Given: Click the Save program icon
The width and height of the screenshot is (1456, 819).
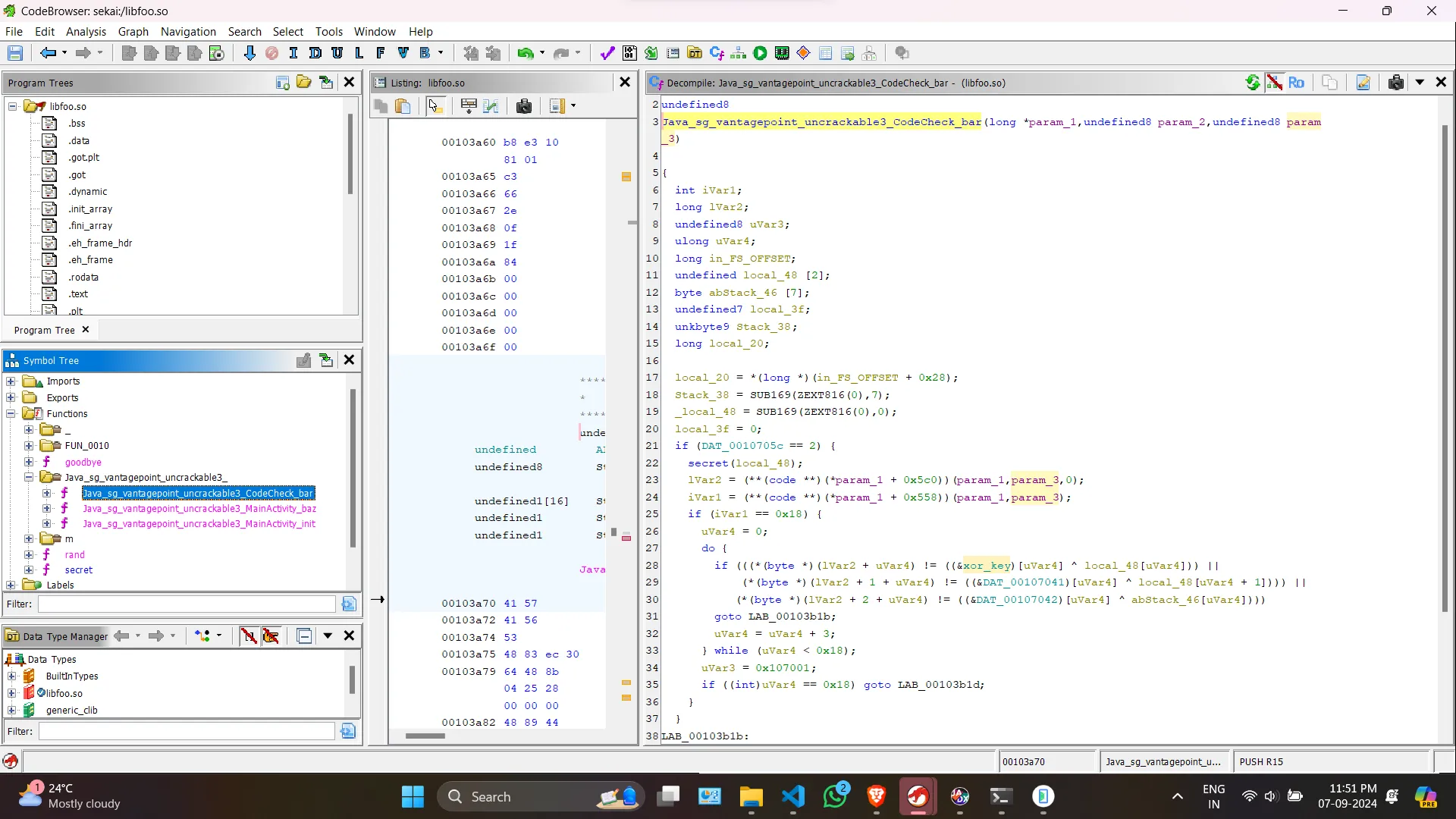Looking at the screenshot, I should (15, 53).
